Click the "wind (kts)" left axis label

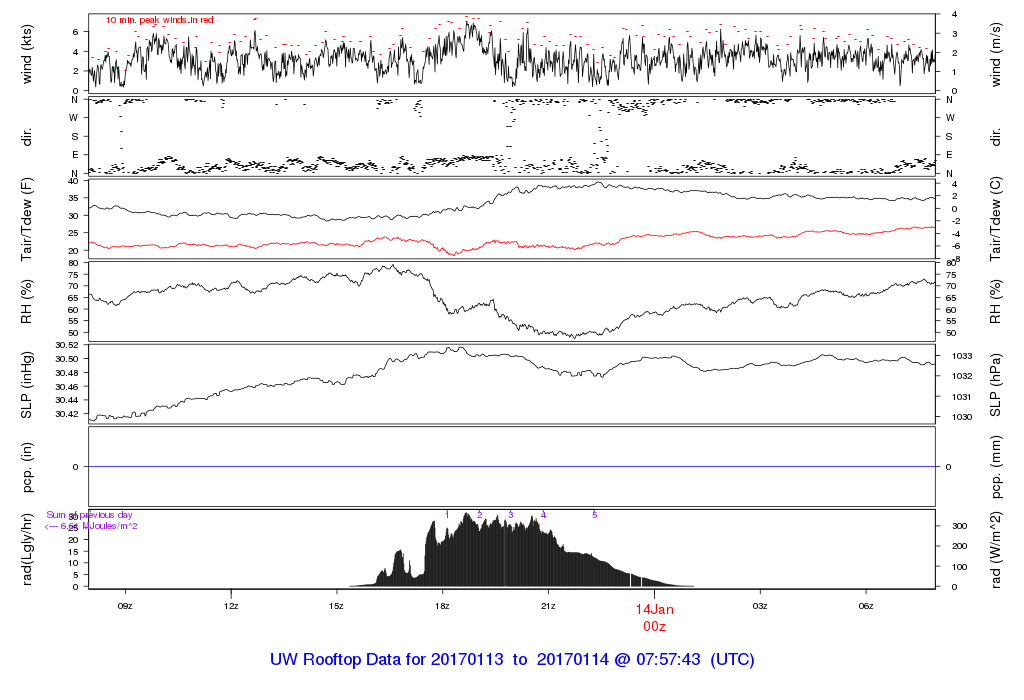(27, 51)
